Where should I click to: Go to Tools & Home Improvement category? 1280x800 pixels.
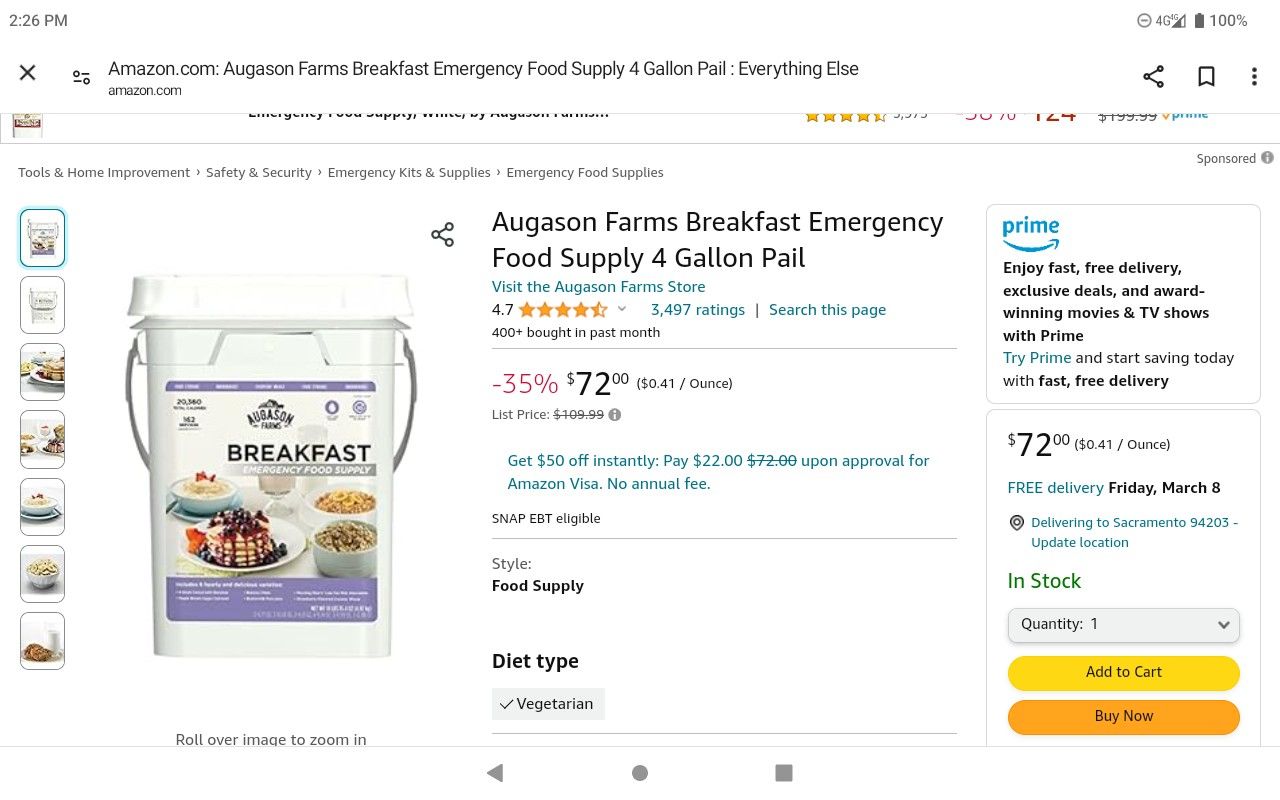104,172
